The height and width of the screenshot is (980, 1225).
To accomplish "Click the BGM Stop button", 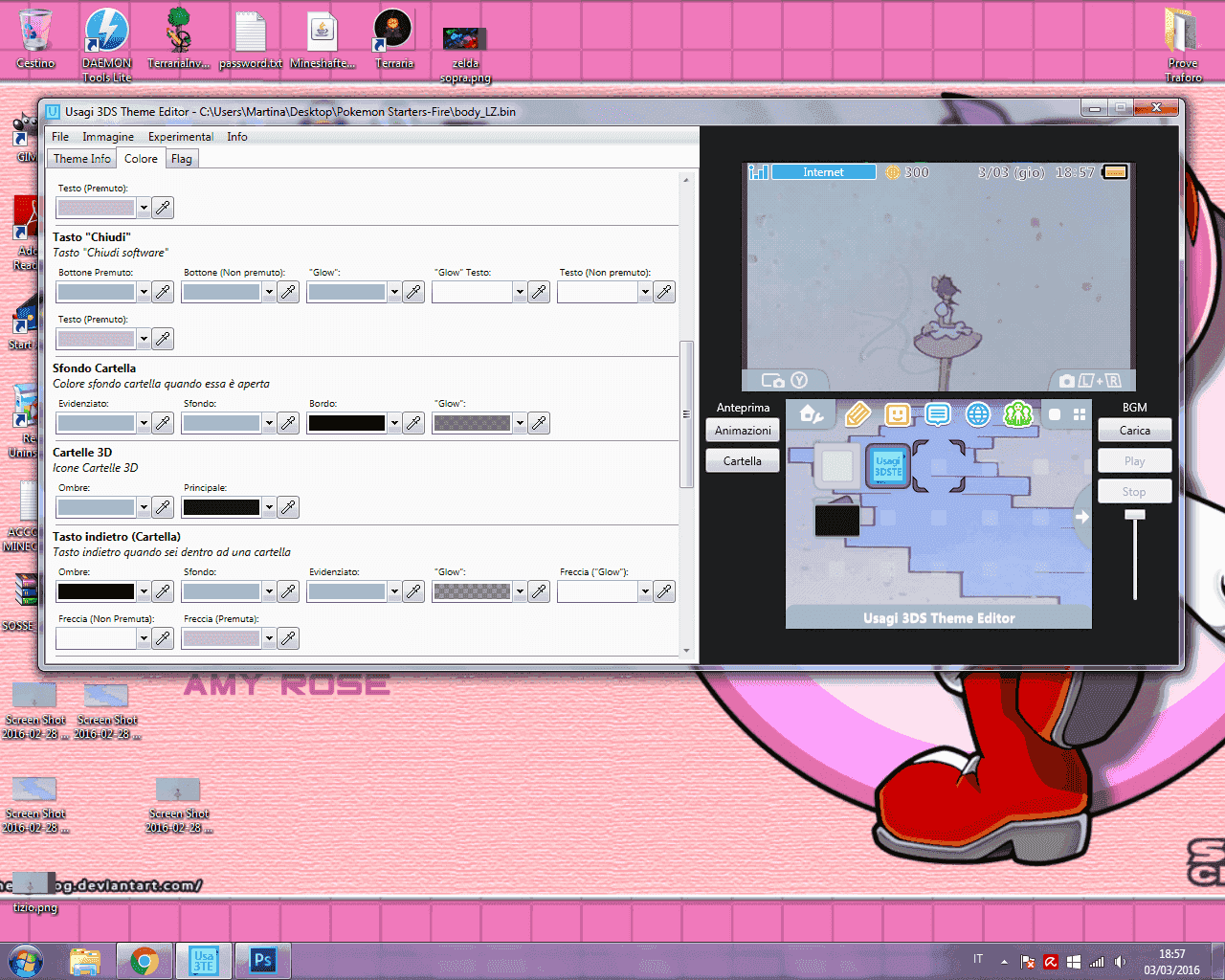I will coord(1135,492).
